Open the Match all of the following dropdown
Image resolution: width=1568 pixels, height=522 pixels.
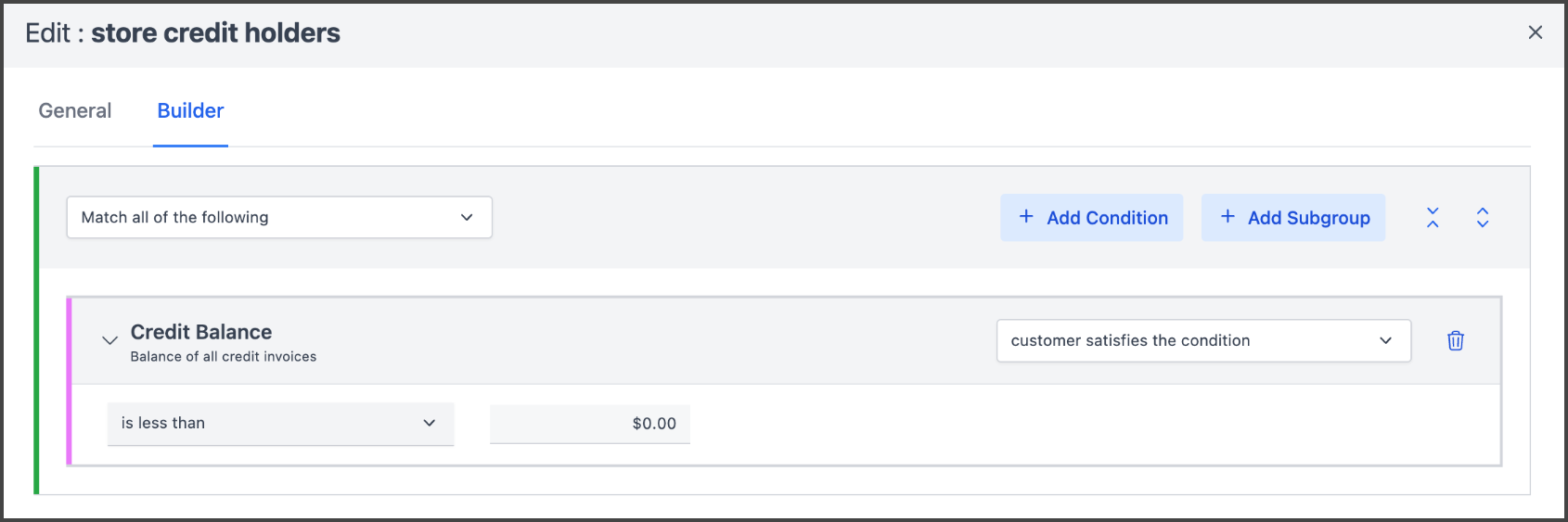(278, 217)
